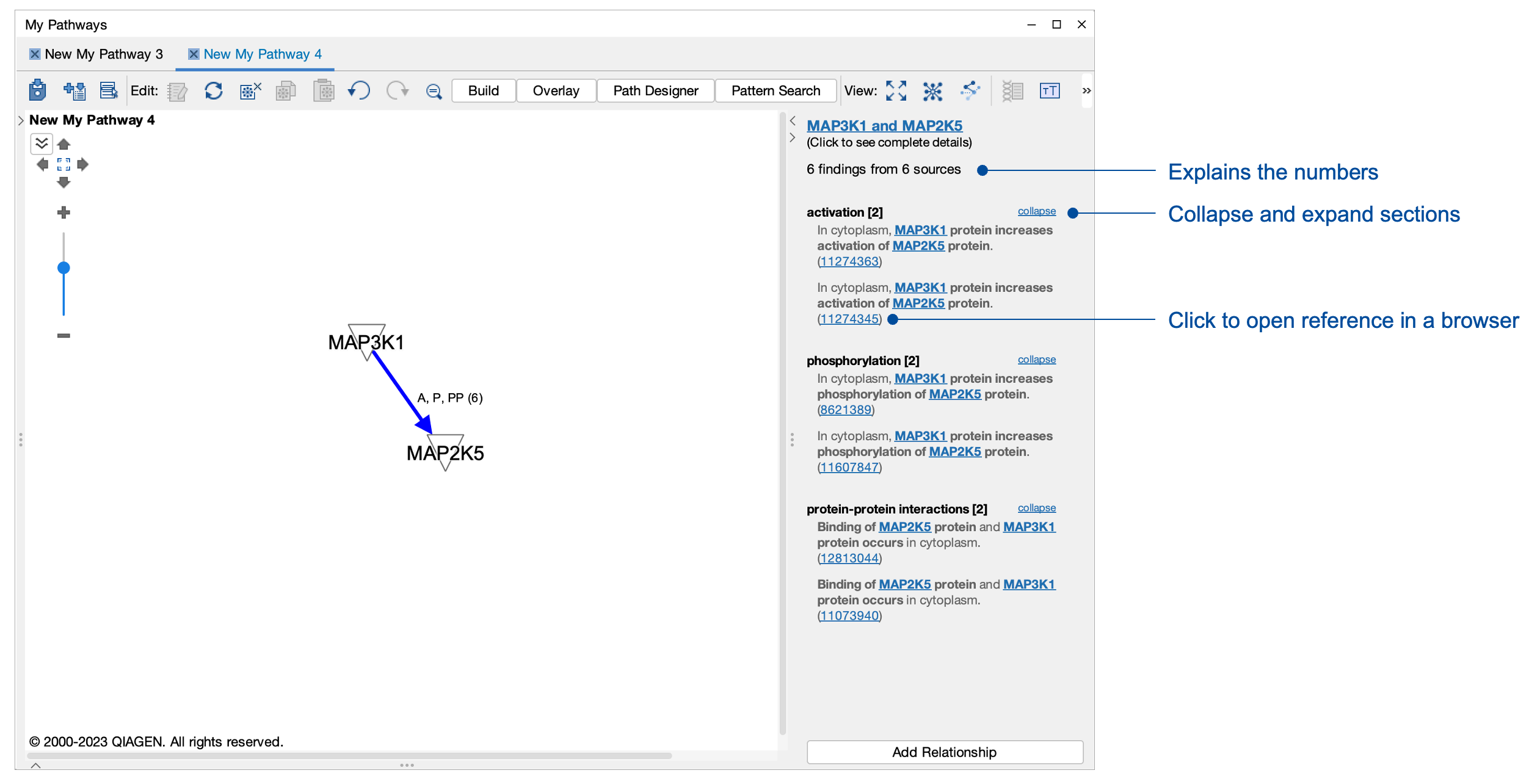Open the Path Designer menu
The height and width of the screenshot is (784, 1540).
pos(655,91)
